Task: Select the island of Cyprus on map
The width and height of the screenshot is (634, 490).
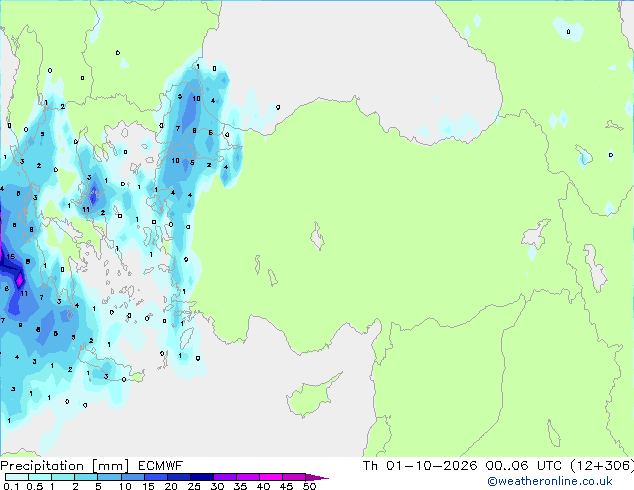Action: tap(311, 395)
